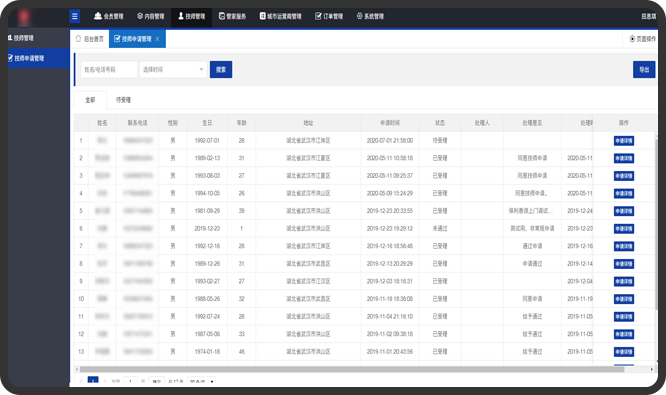666x395 pixels.
Task: Collapse sidebar using the hamburger menu icon
Action: pos(75,17)
